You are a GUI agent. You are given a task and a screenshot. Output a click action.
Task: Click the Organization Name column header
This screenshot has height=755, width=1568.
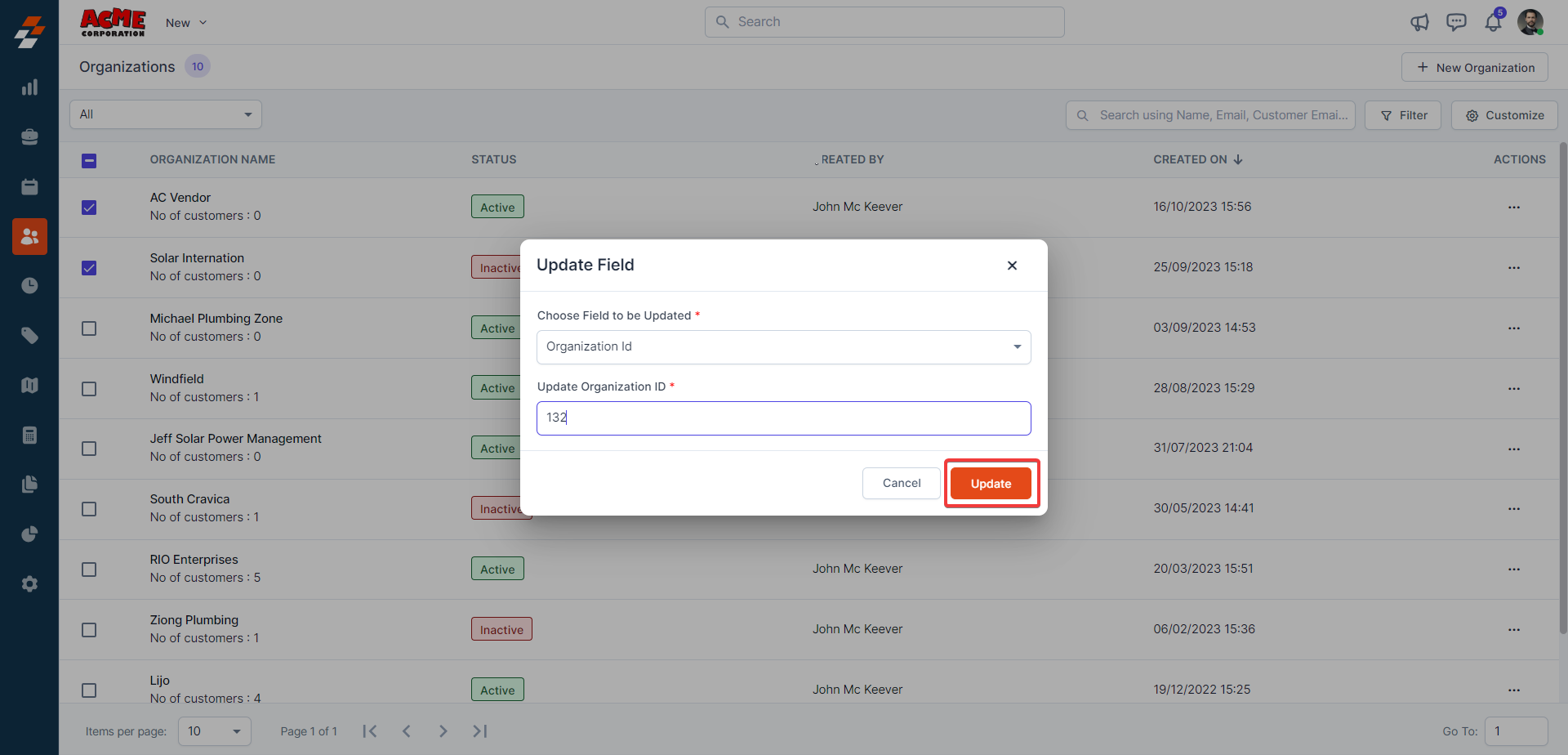pyautogui.click(x=212, y=159)
